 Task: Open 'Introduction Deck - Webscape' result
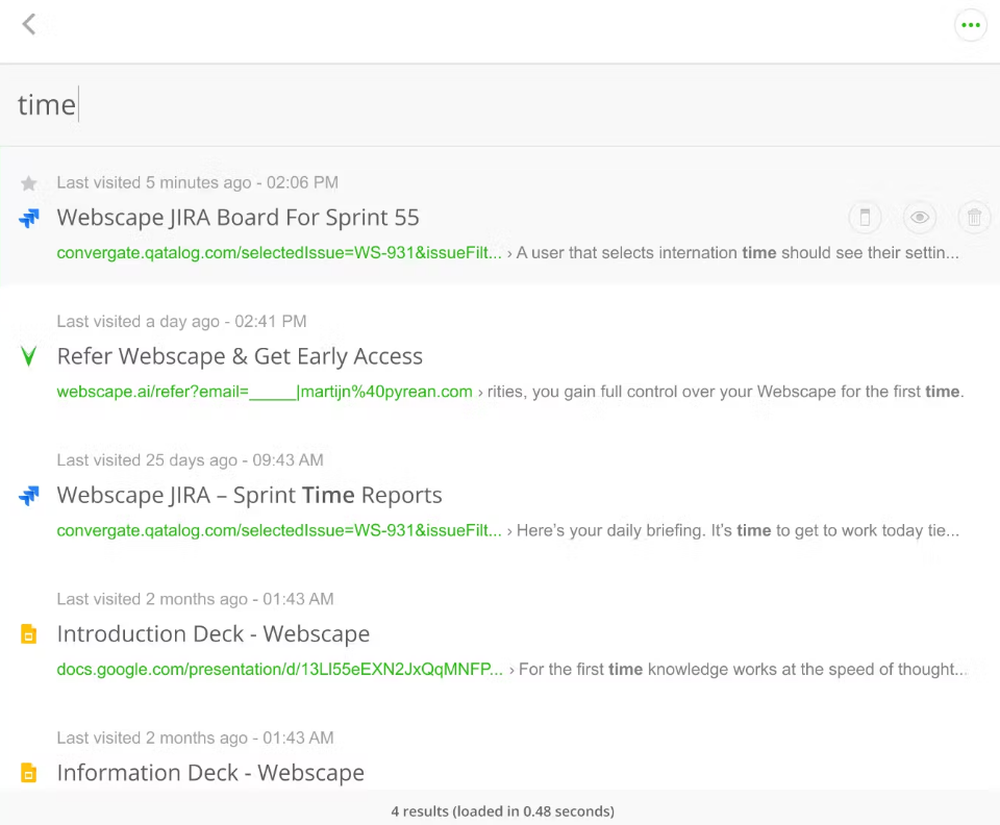pyautogui.click(x=213, y=634)
